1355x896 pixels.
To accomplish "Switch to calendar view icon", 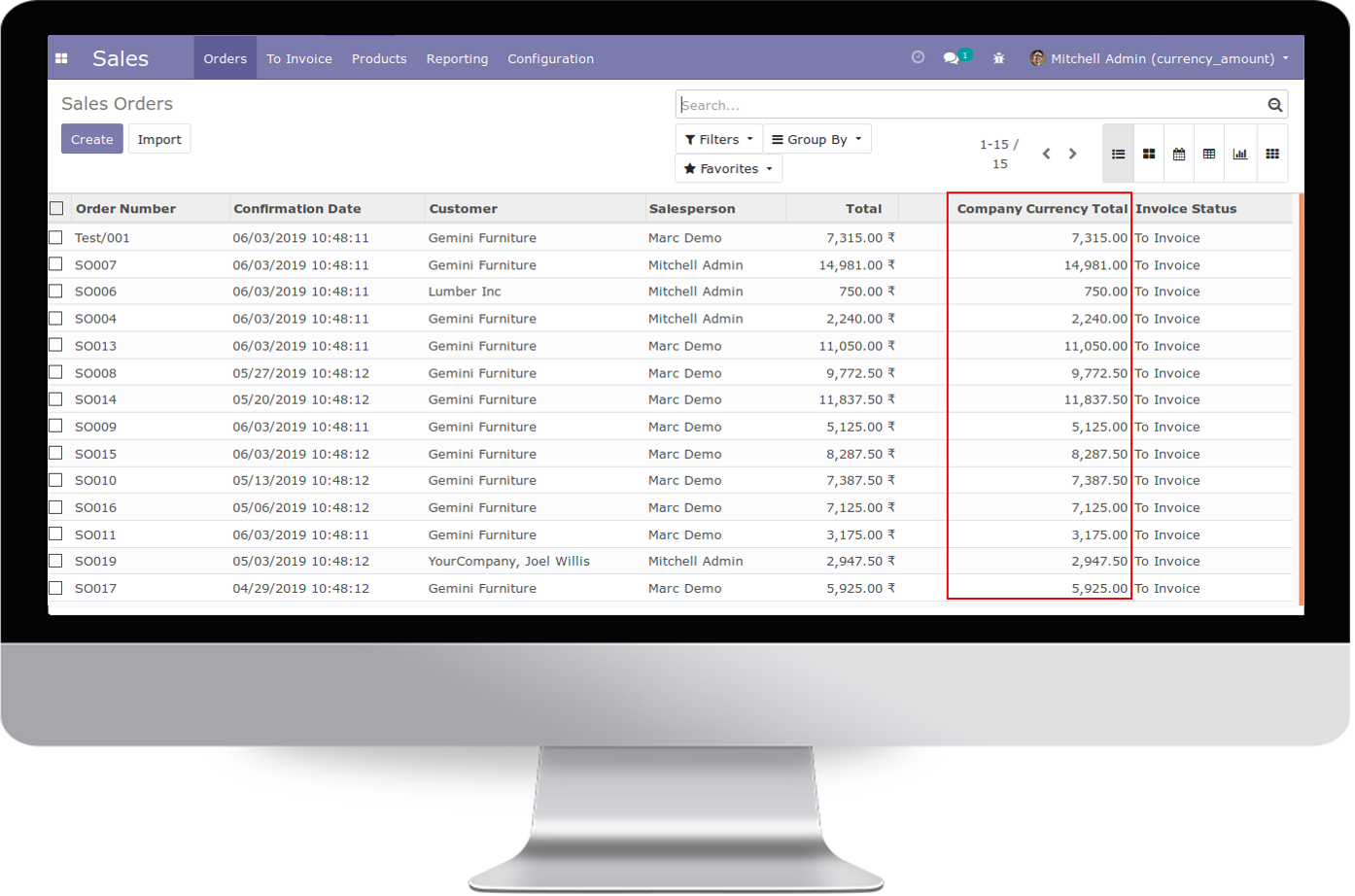I will [1179, 154].
